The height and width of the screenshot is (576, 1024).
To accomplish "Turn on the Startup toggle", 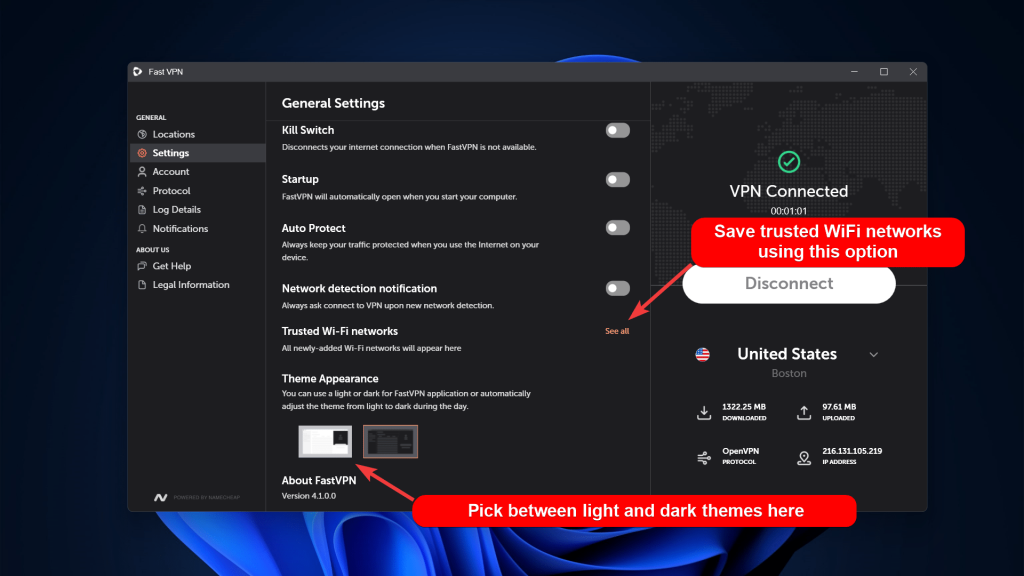I will point(617,180).
